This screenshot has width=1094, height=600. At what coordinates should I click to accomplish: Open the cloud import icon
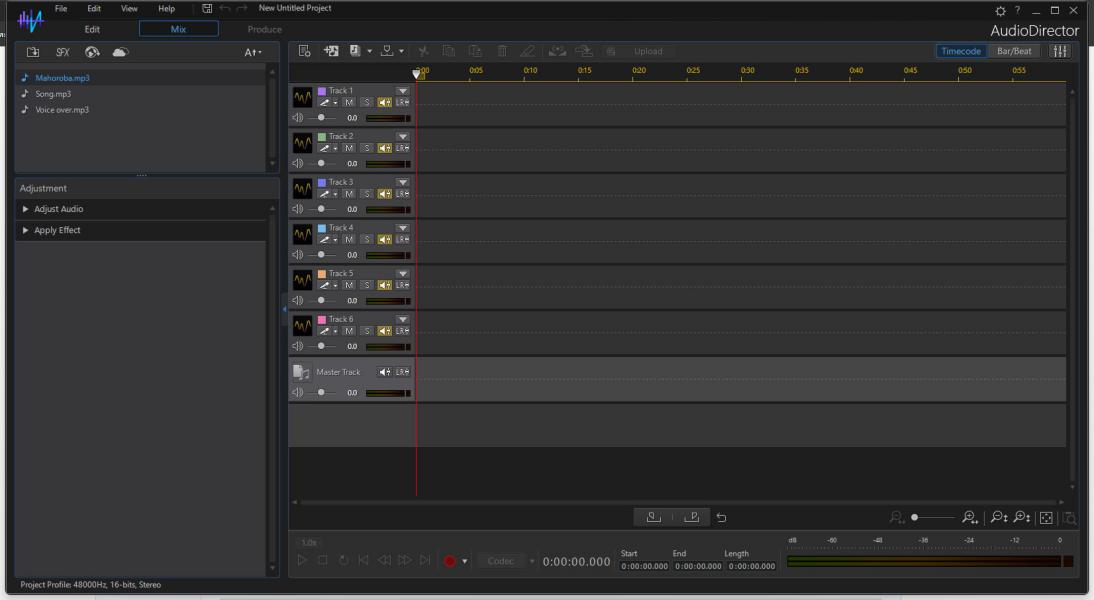(120, 52)
